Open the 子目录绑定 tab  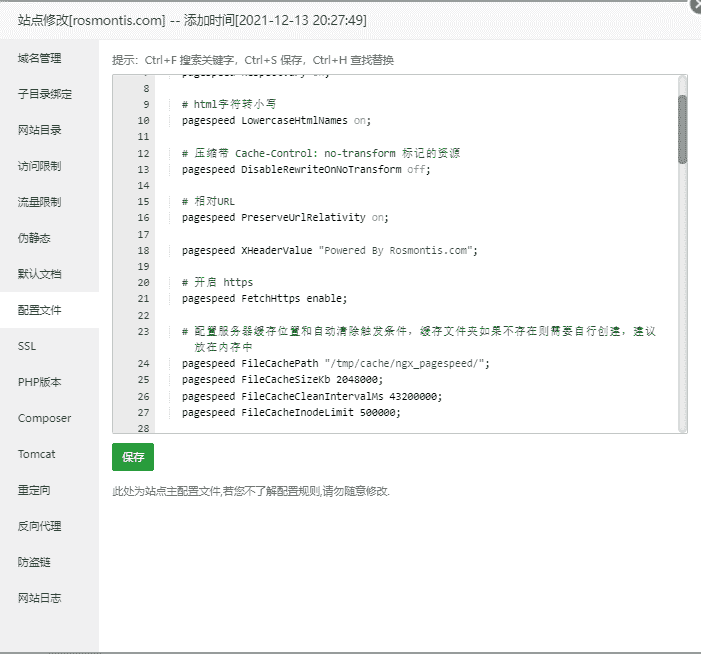[x=49, y=94]
